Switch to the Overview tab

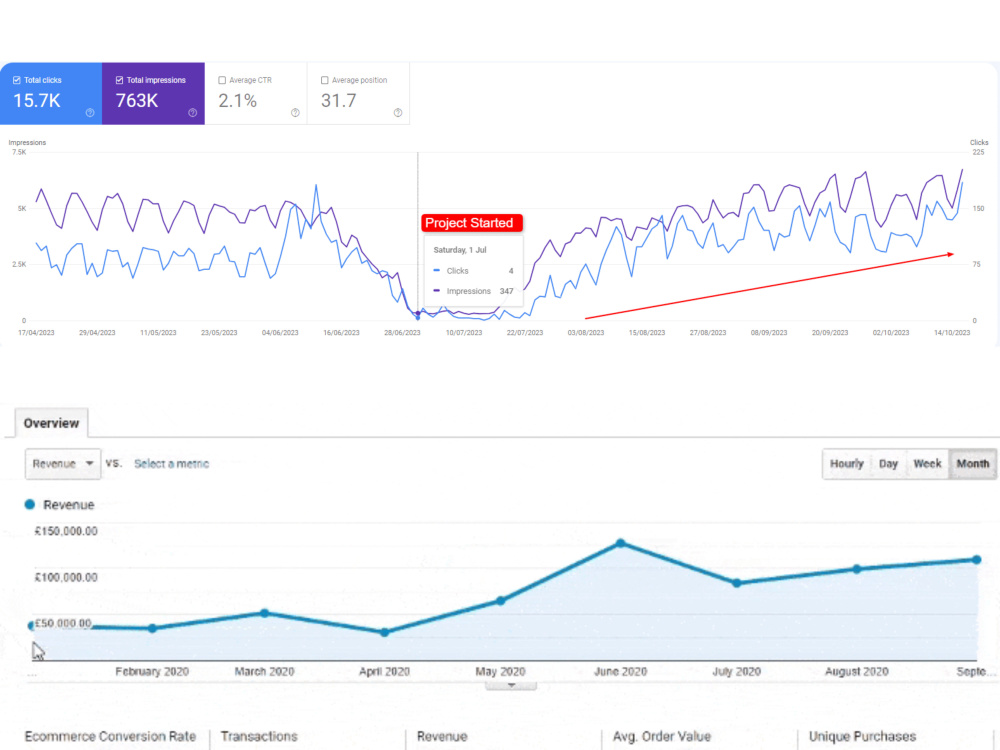click(x=52, y=423)
